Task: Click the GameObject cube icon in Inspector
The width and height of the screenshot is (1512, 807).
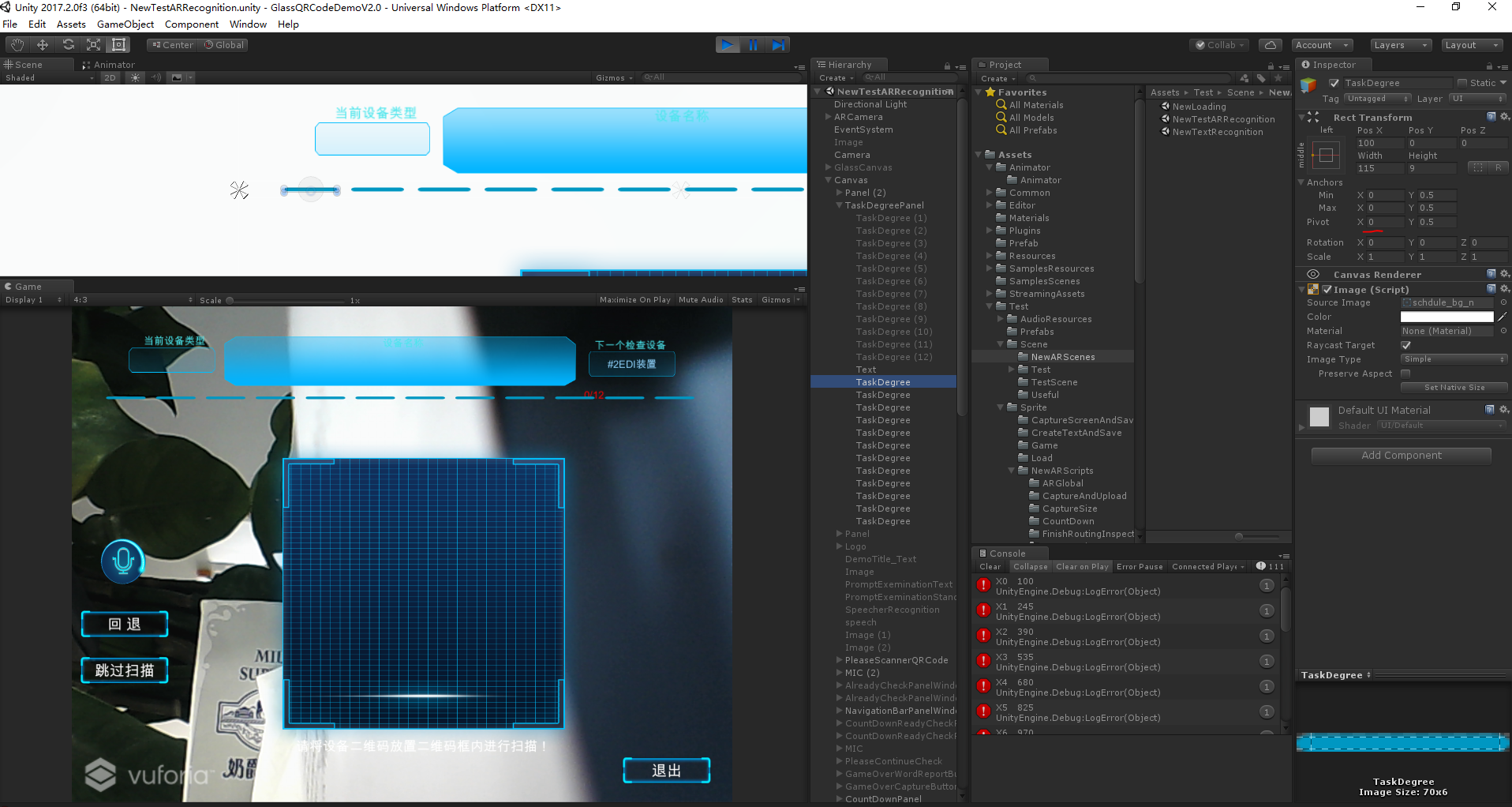Action: 1308,84
